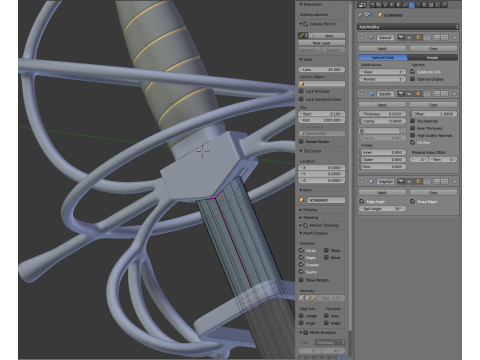This screenshot has width=480, height=360.
Task: Toggle Solidify modifier render visibility icon
Action: (401, 94)
